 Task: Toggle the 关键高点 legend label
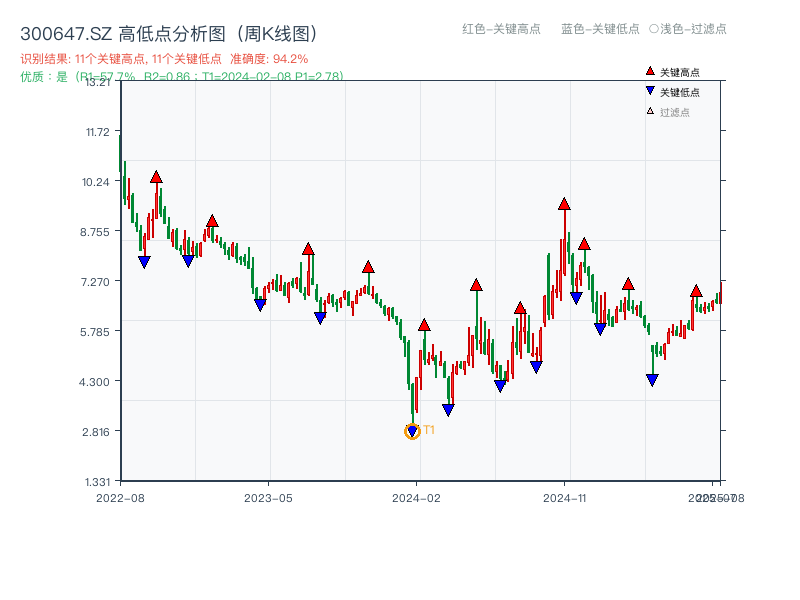click(x=680, y=72)
